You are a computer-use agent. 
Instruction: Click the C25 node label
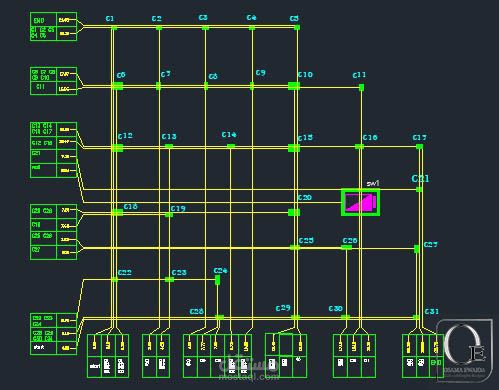pyautogui.click(x=306, y=241)
